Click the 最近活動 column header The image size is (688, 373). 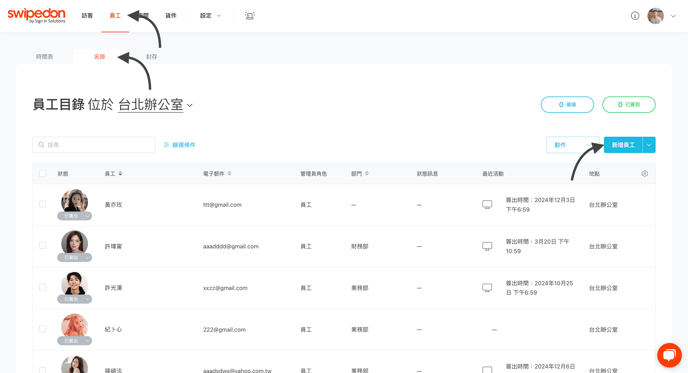click(493, 174)
